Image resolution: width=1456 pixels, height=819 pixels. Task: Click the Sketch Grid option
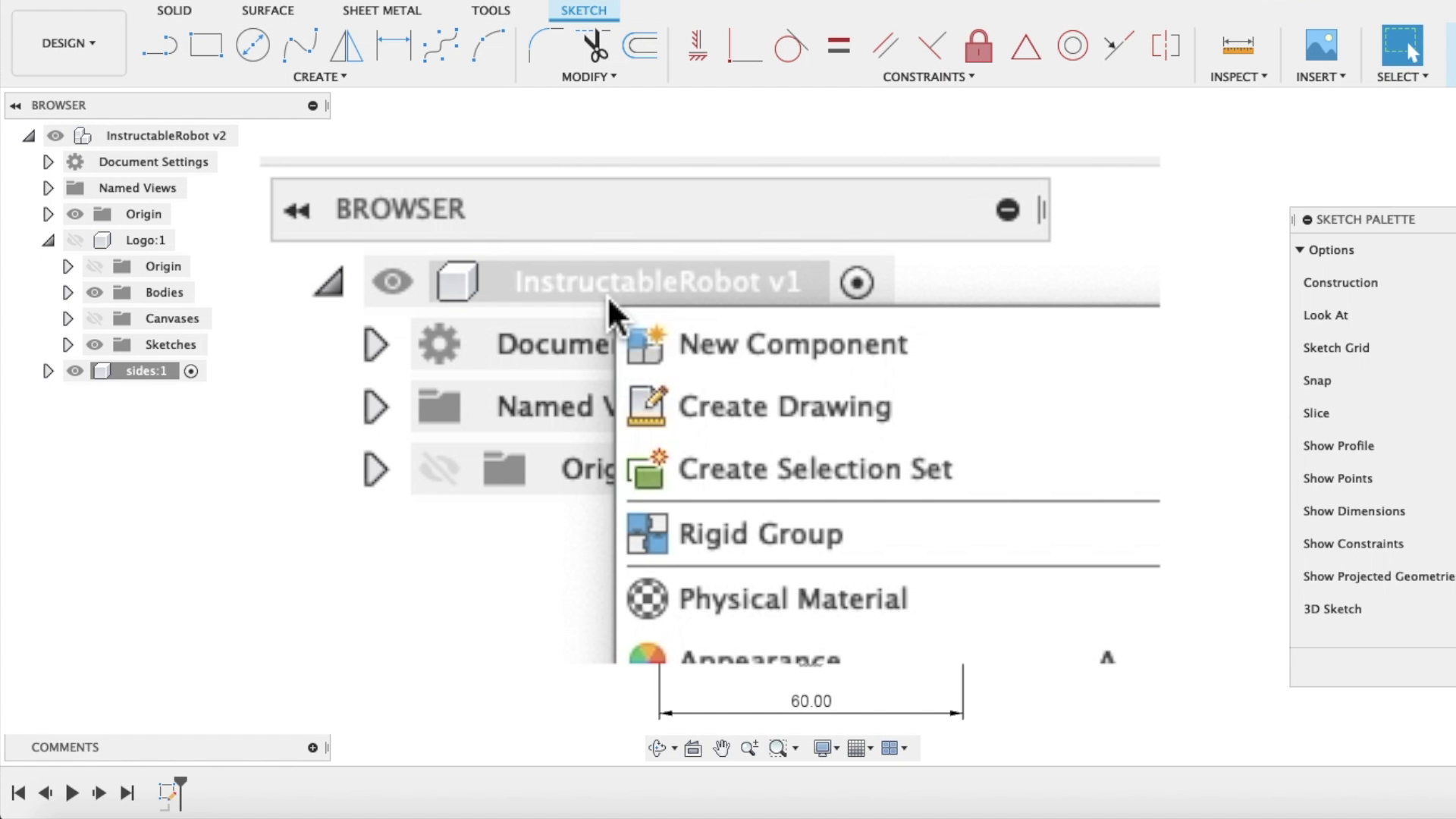[x=1335, y=348]
